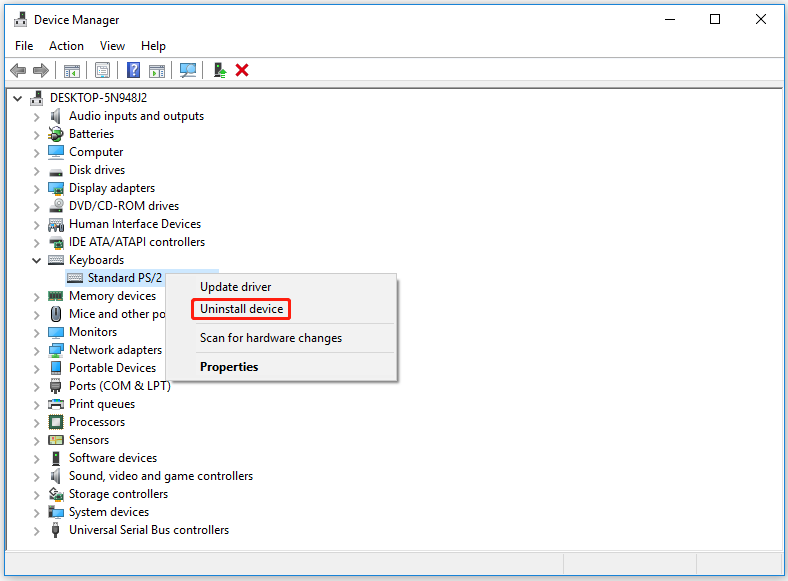Collapse the DESKTOP-5N948J2 root node
788x581 pixels.
coord(18,99)
